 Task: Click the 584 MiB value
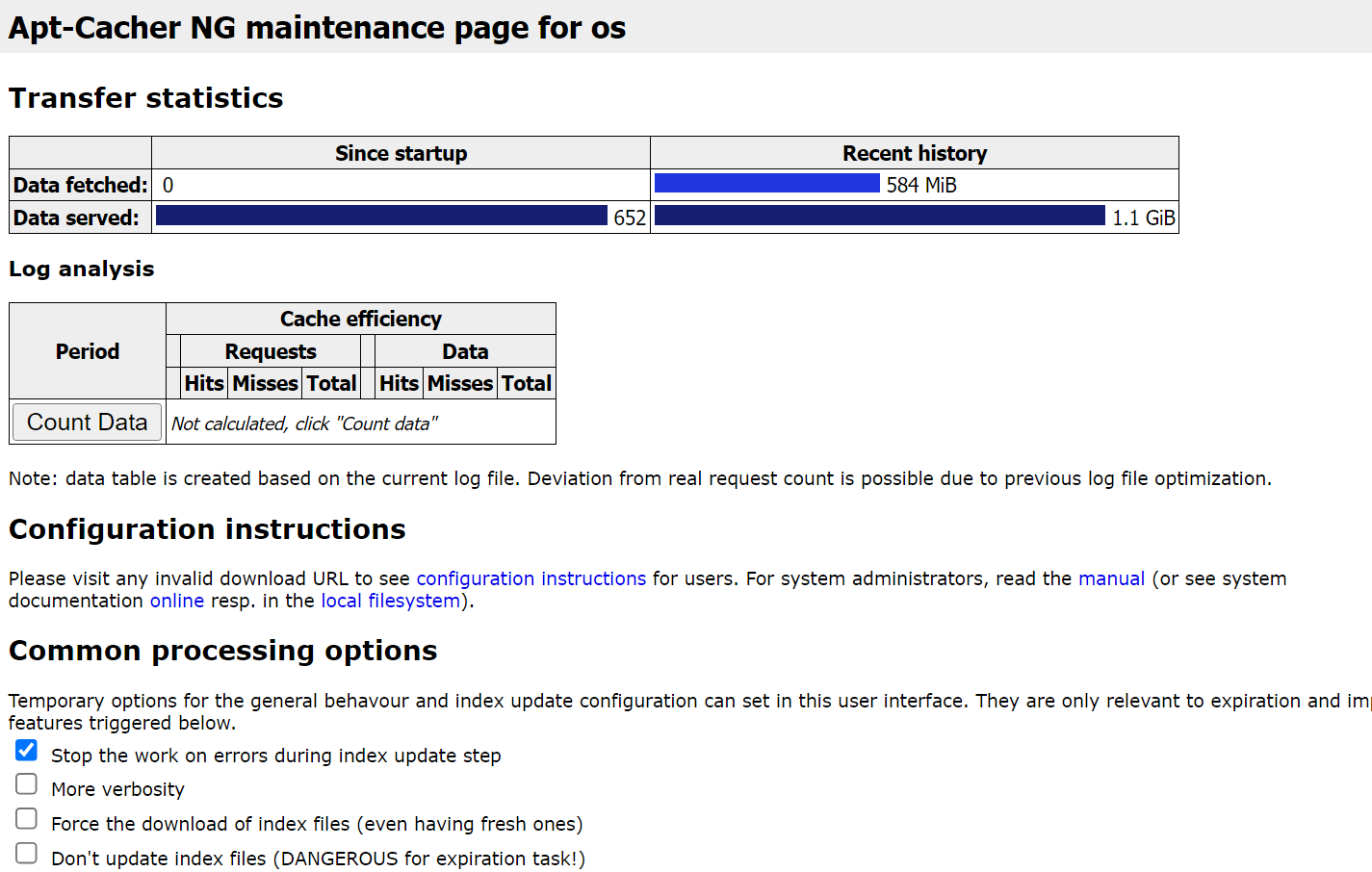click(x=921, y=185)
